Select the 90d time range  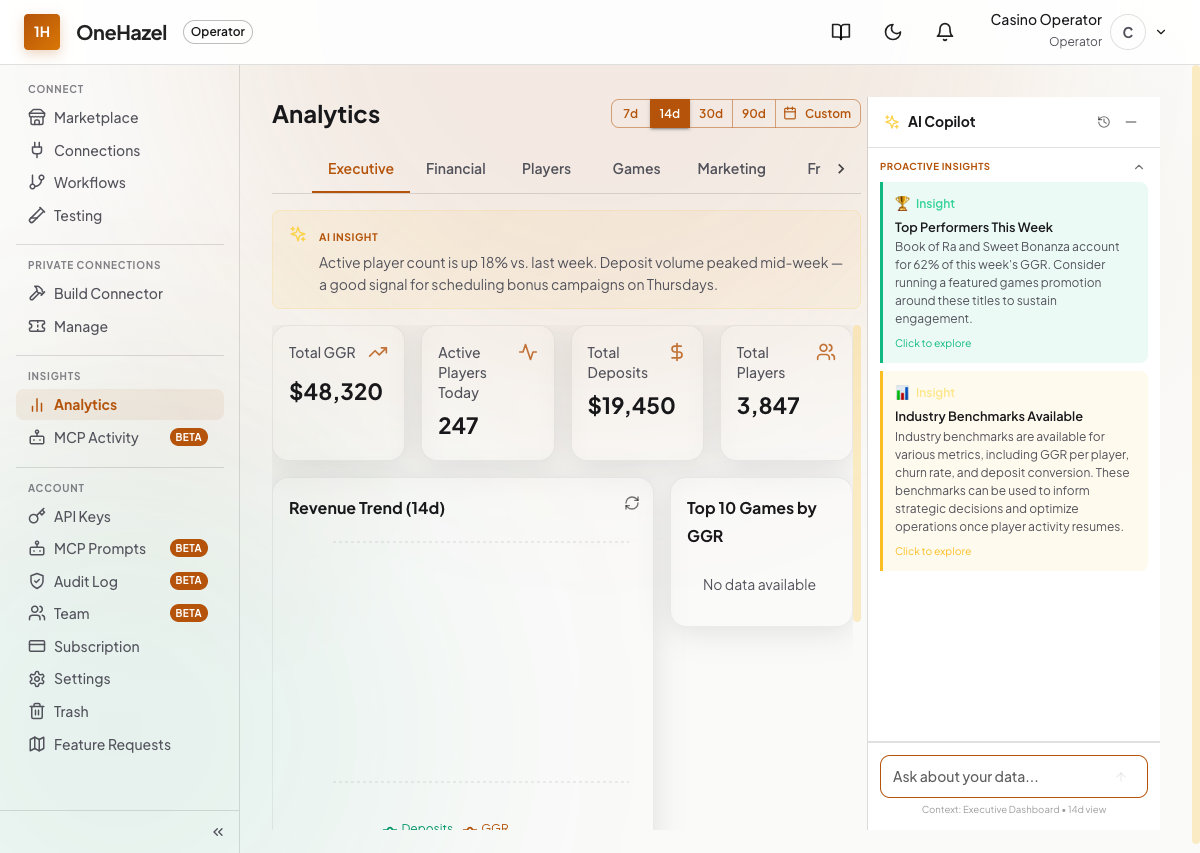pyautogui.click(x=754, y=114)
